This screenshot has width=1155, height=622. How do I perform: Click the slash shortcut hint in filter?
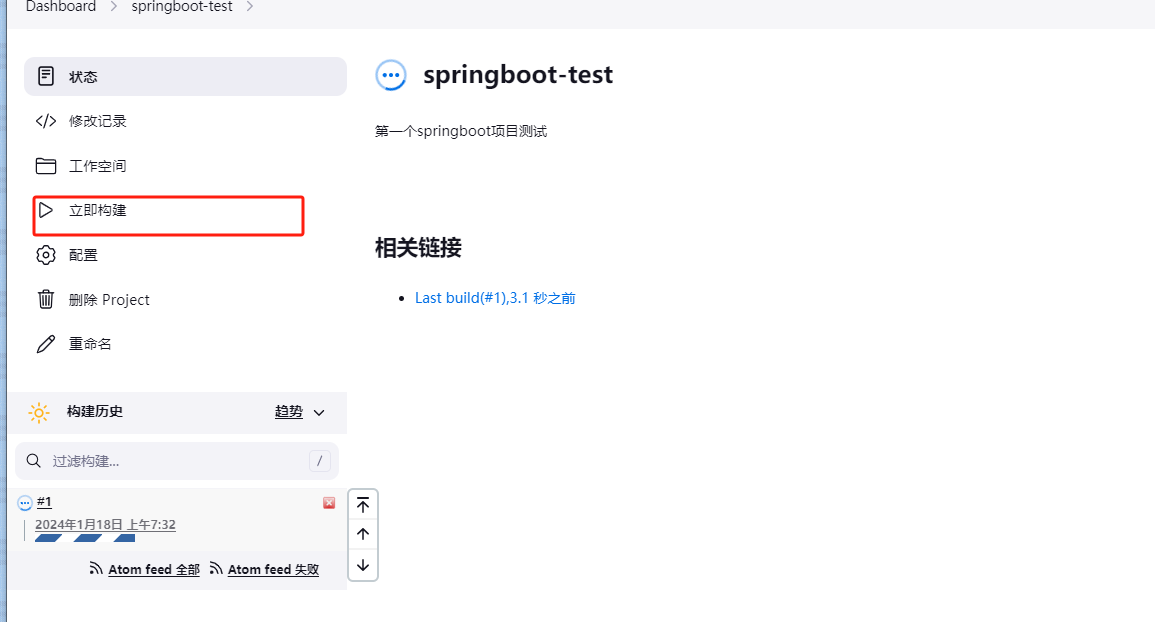click(320, 461)
